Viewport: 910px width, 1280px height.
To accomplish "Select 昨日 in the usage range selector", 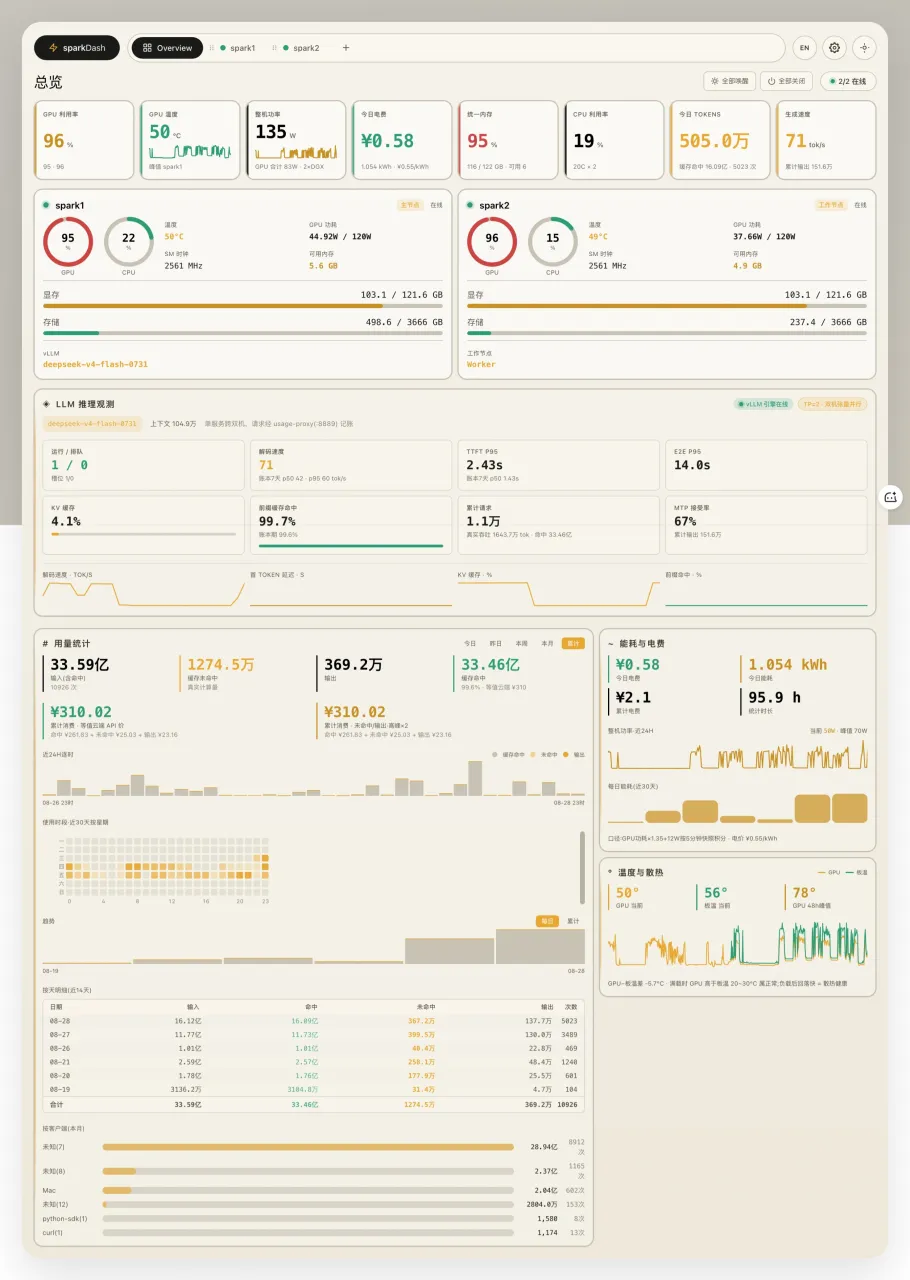I will coord(495,643).
